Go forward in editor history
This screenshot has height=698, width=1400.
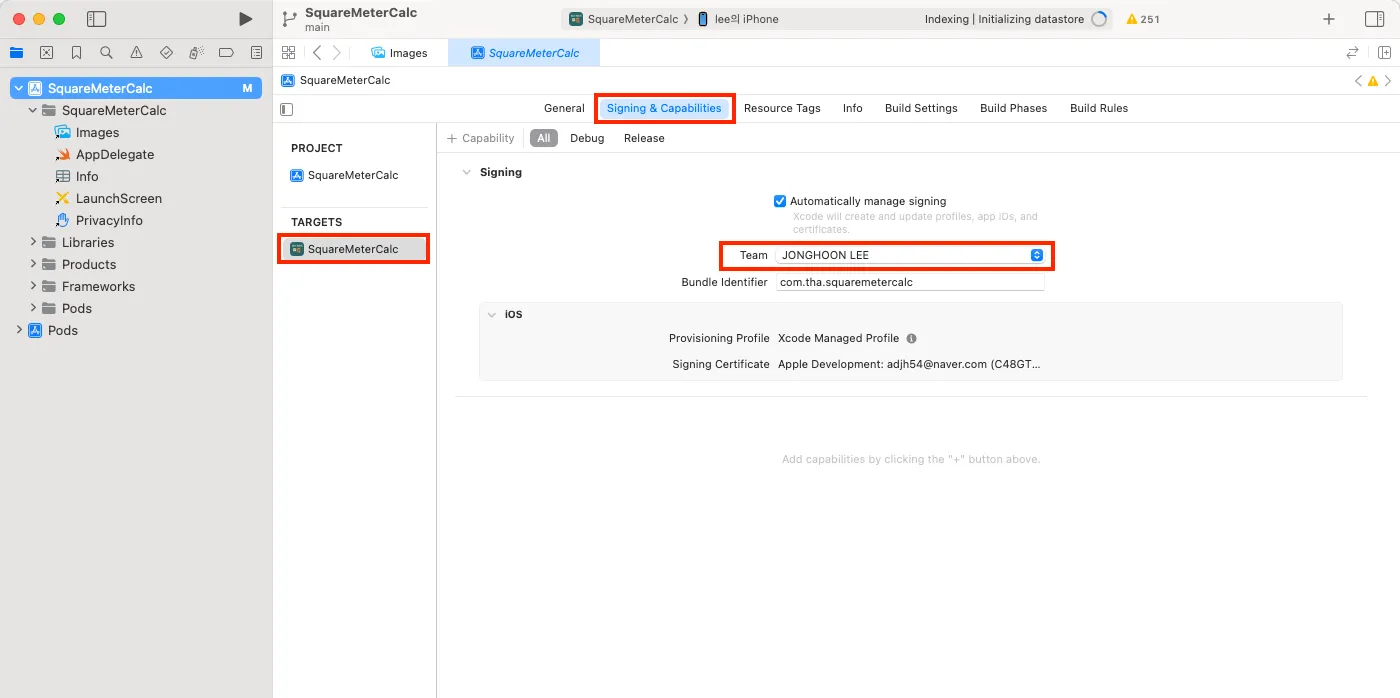[x=337, y=53]
